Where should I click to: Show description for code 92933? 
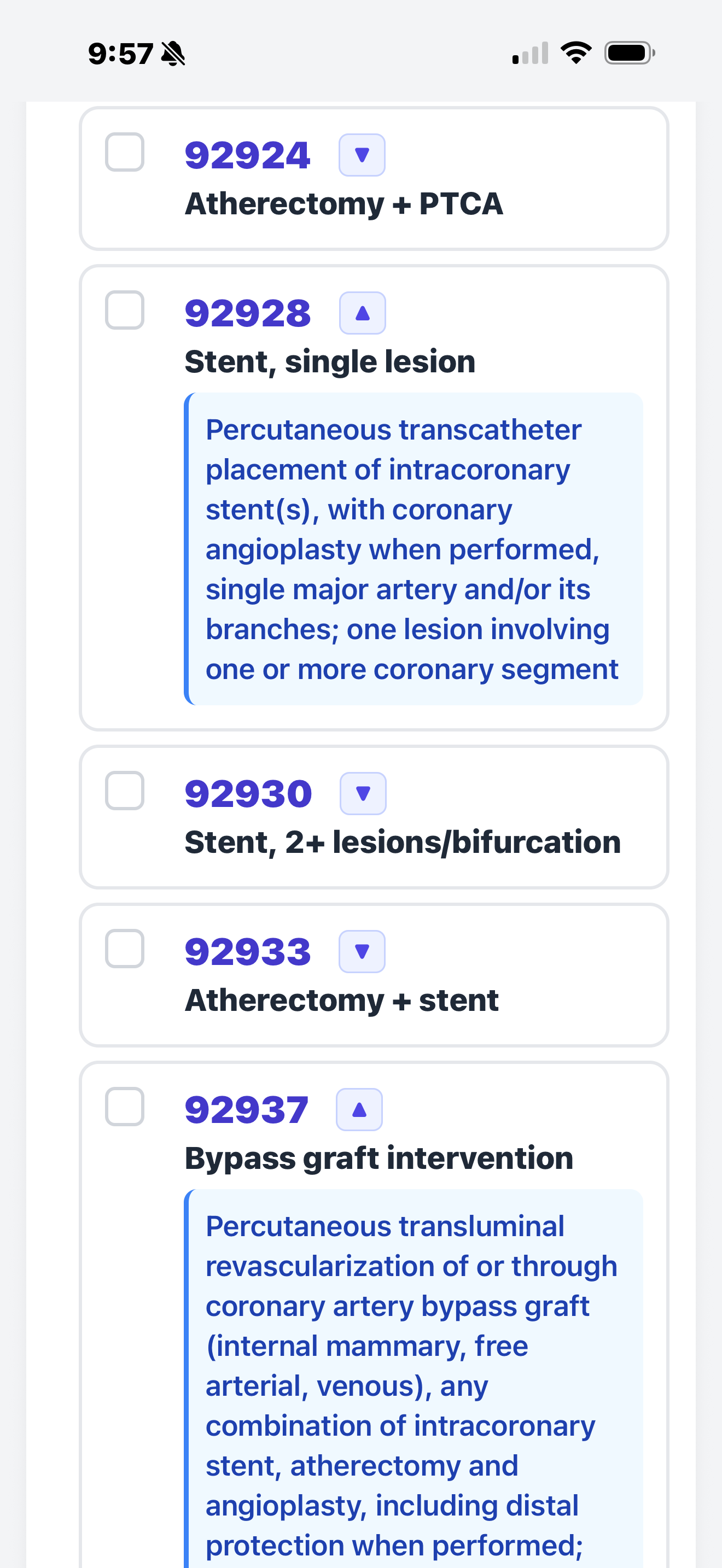coord(362,951)
